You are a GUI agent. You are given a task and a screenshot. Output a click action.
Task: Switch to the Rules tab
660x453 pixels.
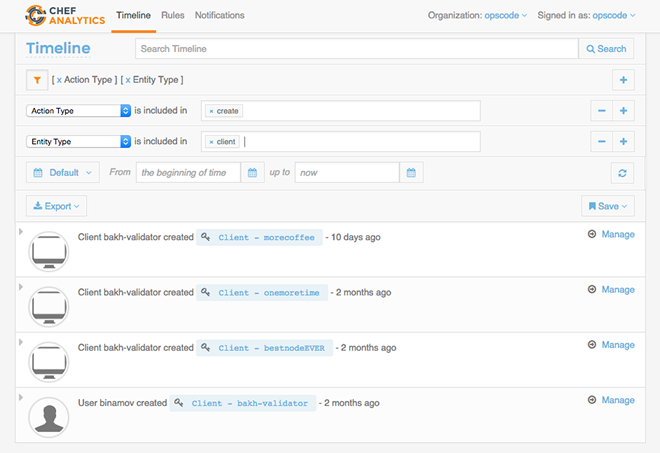pyautogui.click(x=173, y=16)
